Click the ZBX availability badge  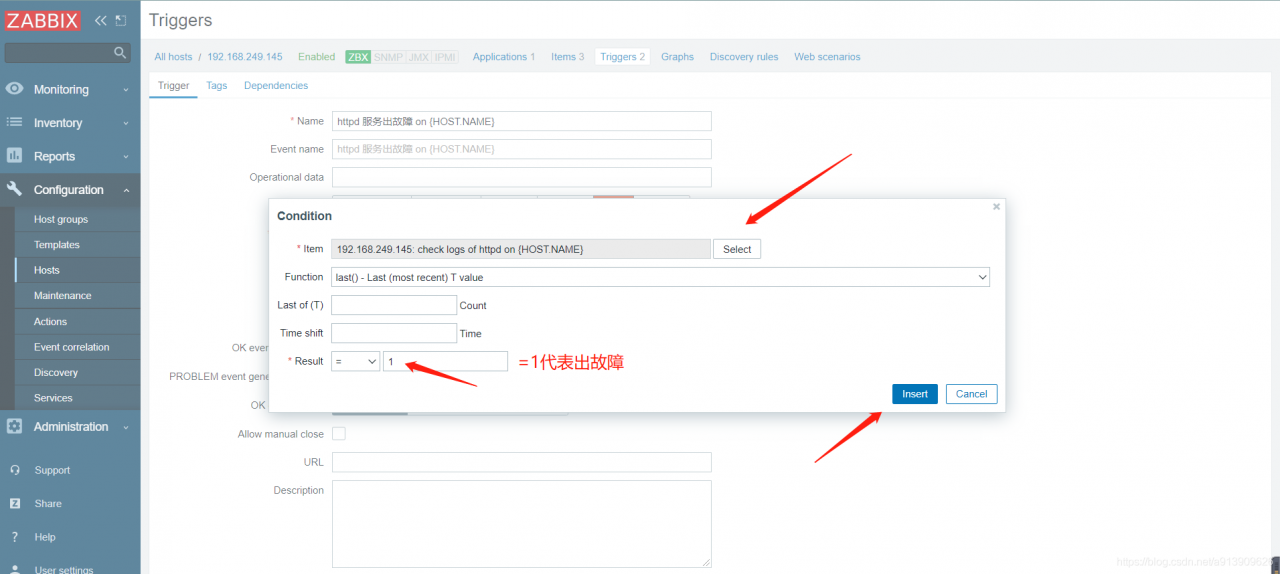pyautogui.click(x=358, y=57)
